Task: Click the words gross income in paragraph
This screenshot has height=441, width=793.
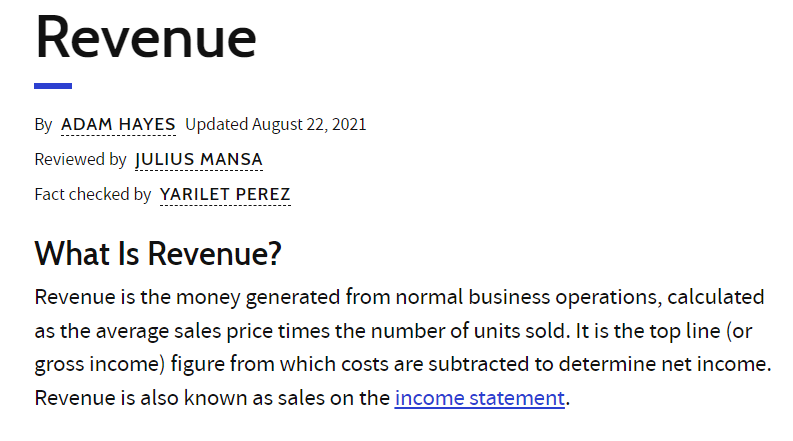Action: point(97,364)
